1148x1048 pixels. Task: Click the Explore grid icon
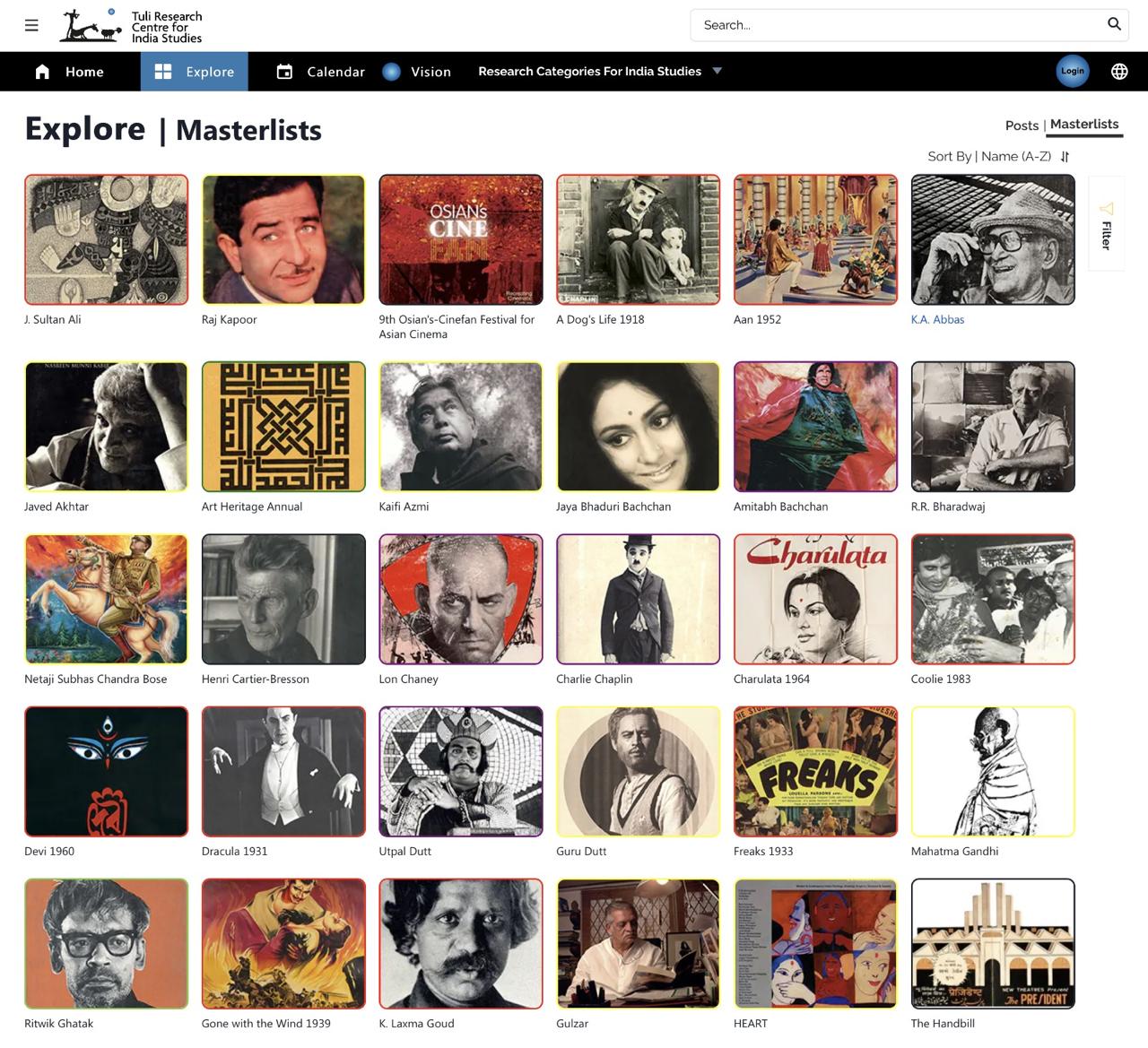click(x=163, y=72)
